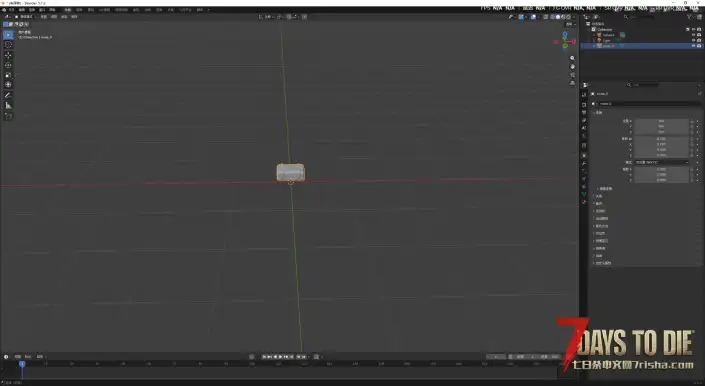The height and width of the screenshot is (386, 705).
Task: Toggle Collection exclude checkbox in outliner
Action: (688, 29)
